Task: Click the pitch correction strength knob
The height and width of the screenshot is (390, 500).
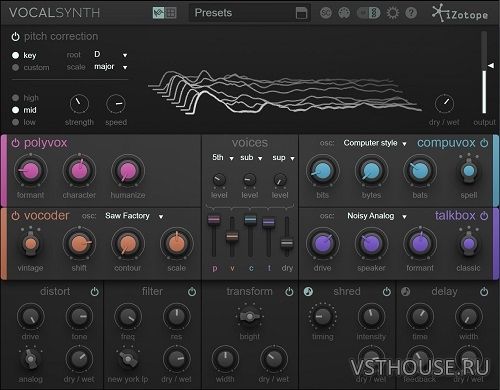Action: pyautogui.click(x=79, y=104)
